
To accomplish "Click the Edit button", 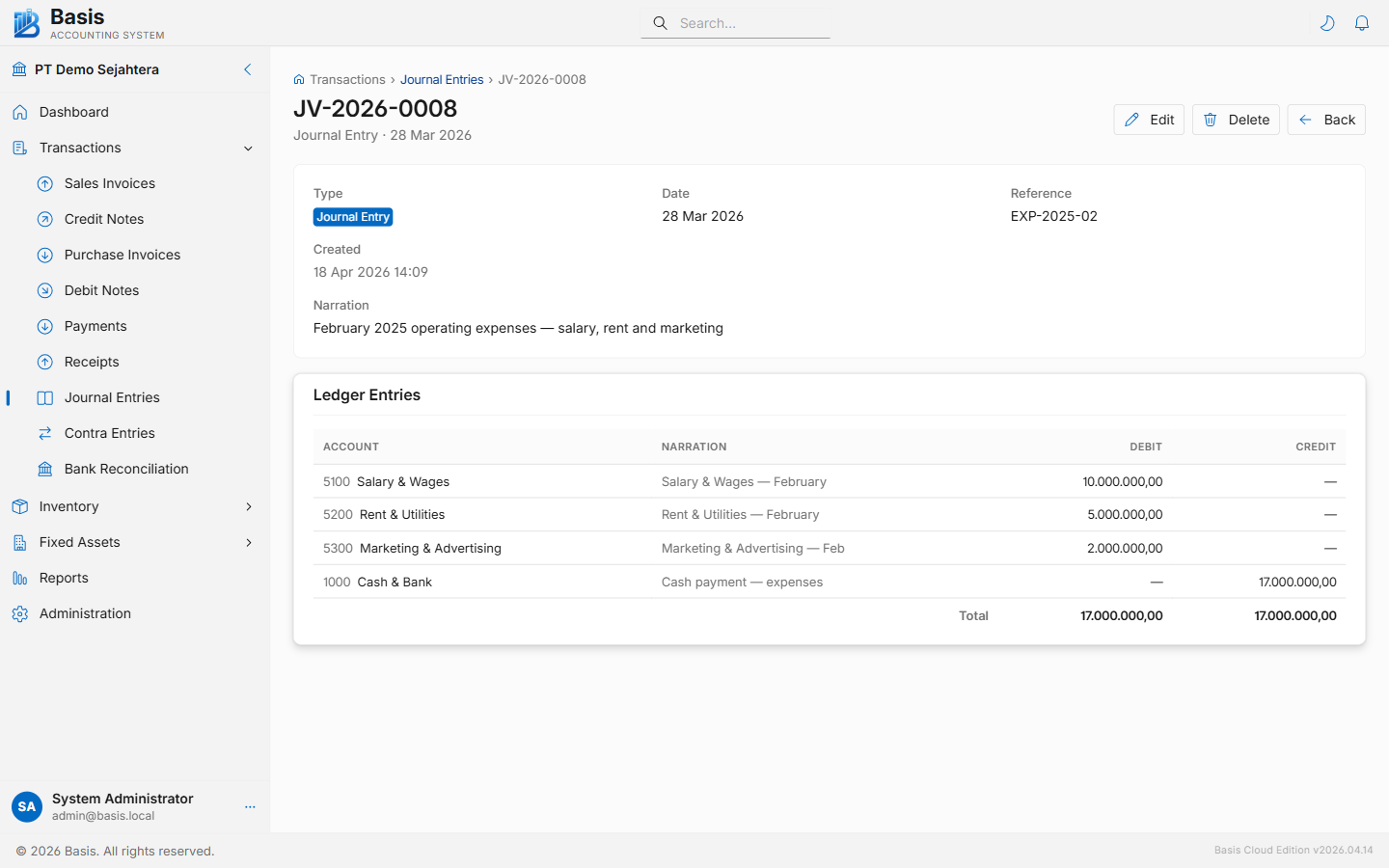I will (x=1148, y=120).
